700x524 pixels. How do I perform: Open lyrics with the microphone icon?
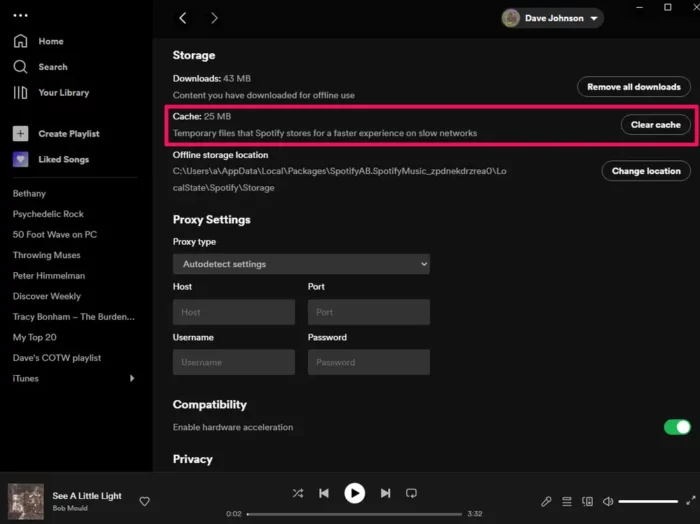coord(546,502)
